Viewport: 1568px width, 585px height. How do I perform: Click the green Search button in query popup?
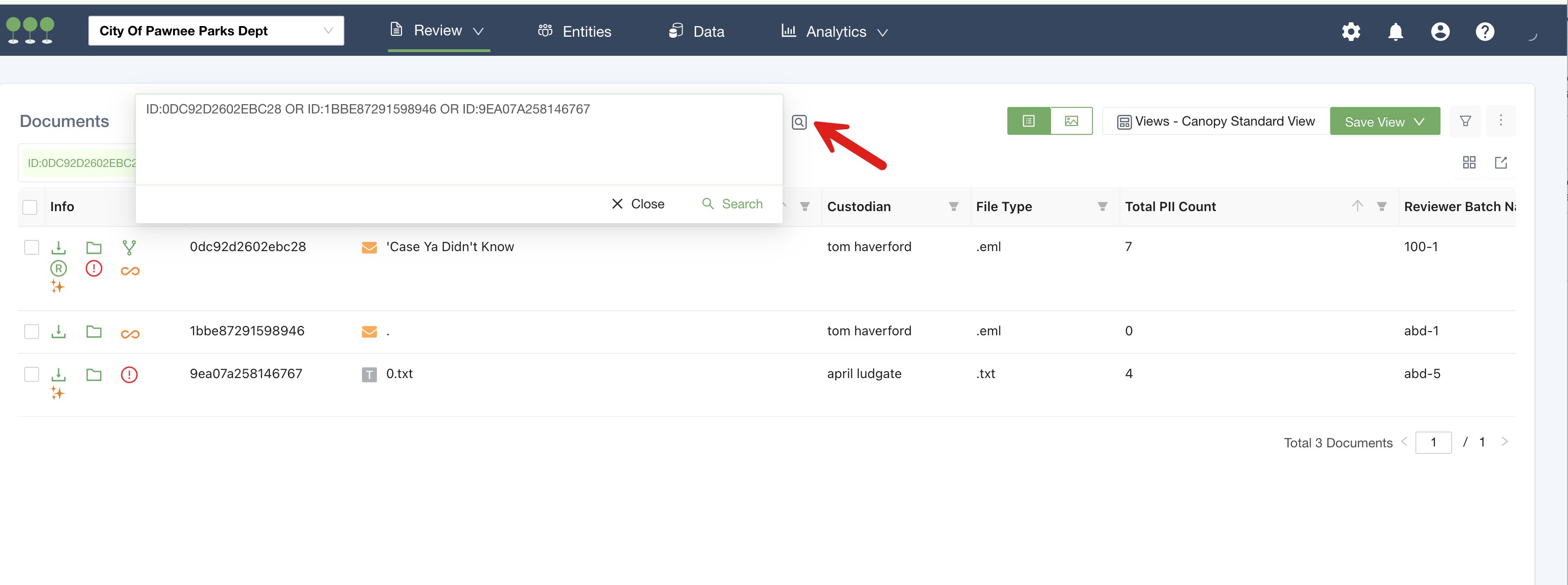[x=732, y=204]
